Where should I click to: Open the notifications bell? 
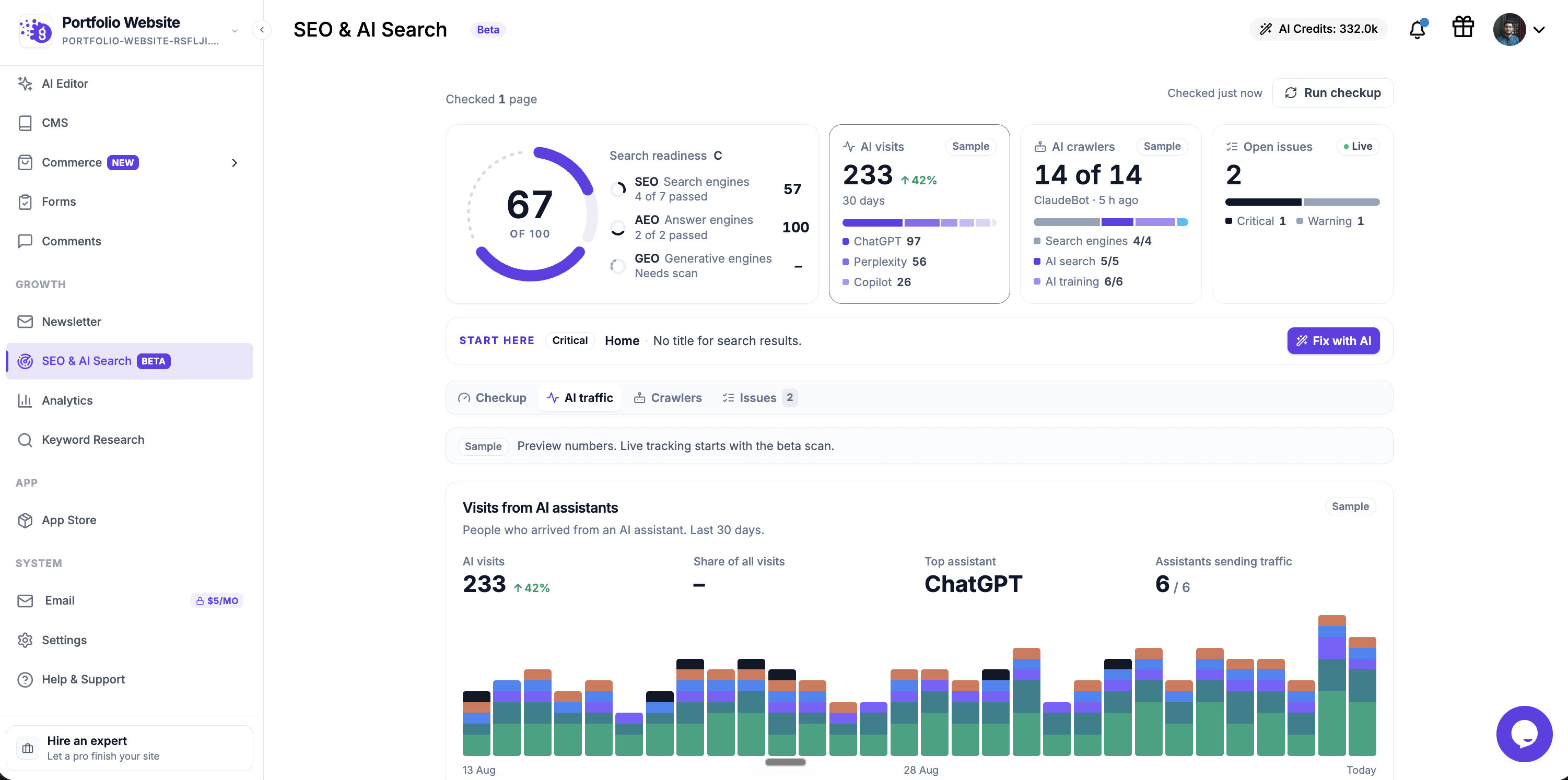point(1418,29)
